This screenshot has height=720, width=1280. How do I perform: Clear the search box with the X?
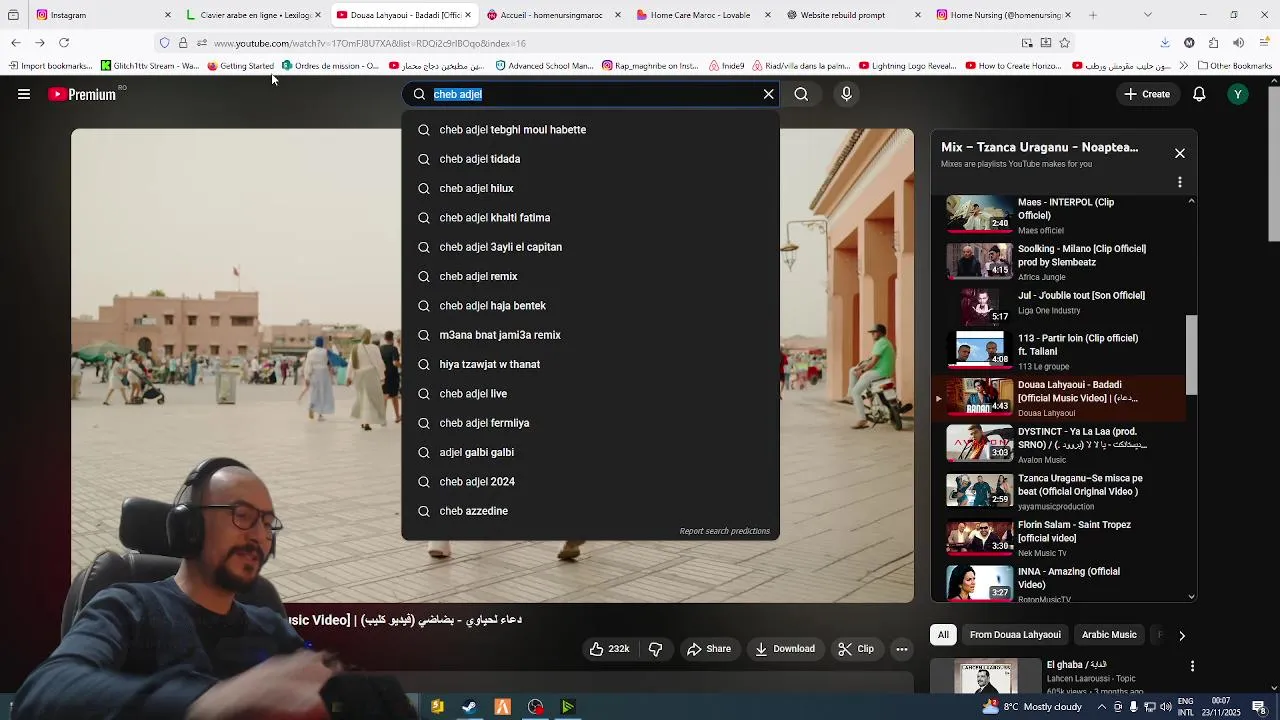pyautogui.click(x=769, y=94)
